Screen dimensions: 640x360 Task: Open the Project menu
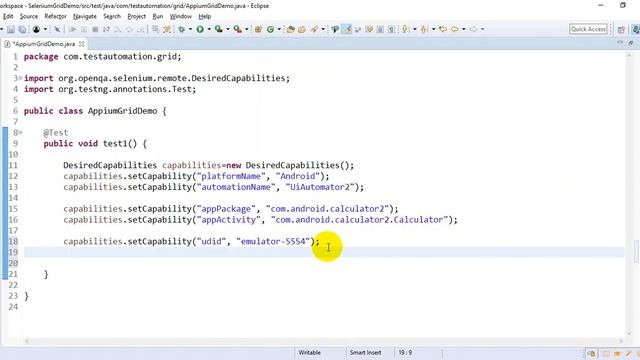click(x=136, y=16)
